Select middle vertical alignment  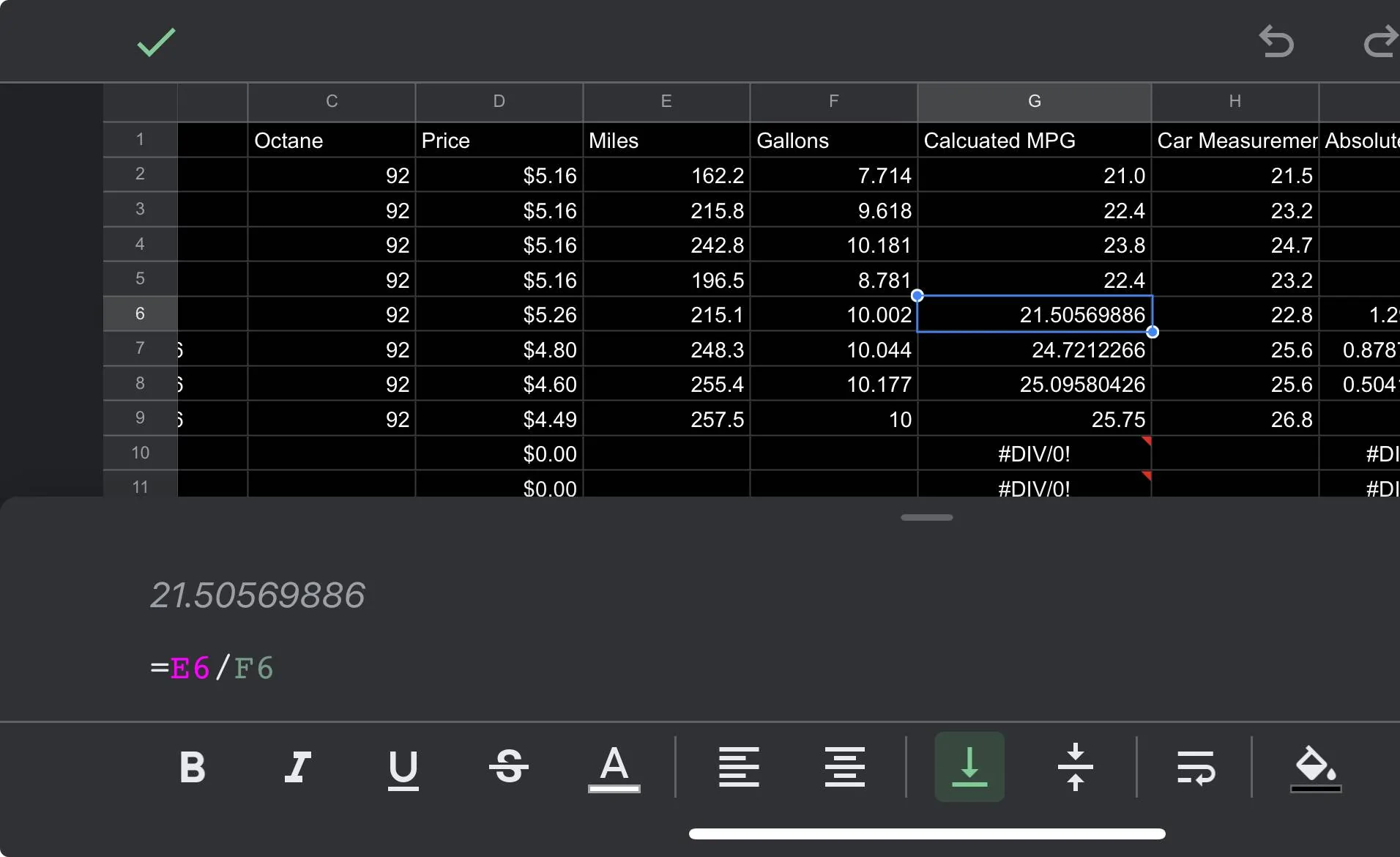point(1075,768)
